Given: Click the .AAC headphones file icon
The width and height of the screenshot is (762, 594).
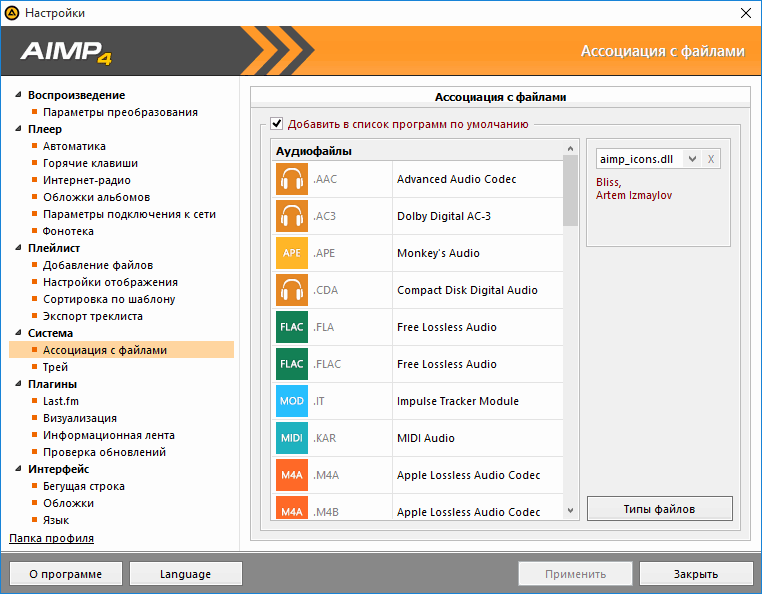Looking at the screenshot, I should (292, 179).
